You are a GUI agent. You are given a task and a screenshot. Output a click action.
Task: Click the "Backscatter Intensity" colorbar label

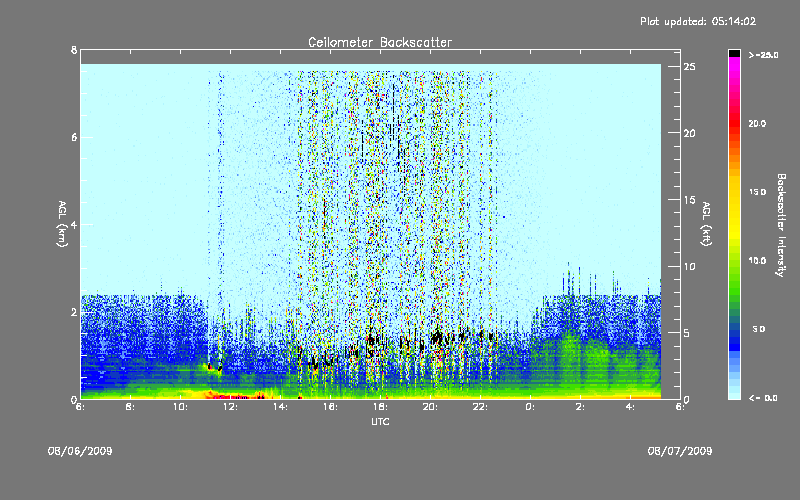781,225
